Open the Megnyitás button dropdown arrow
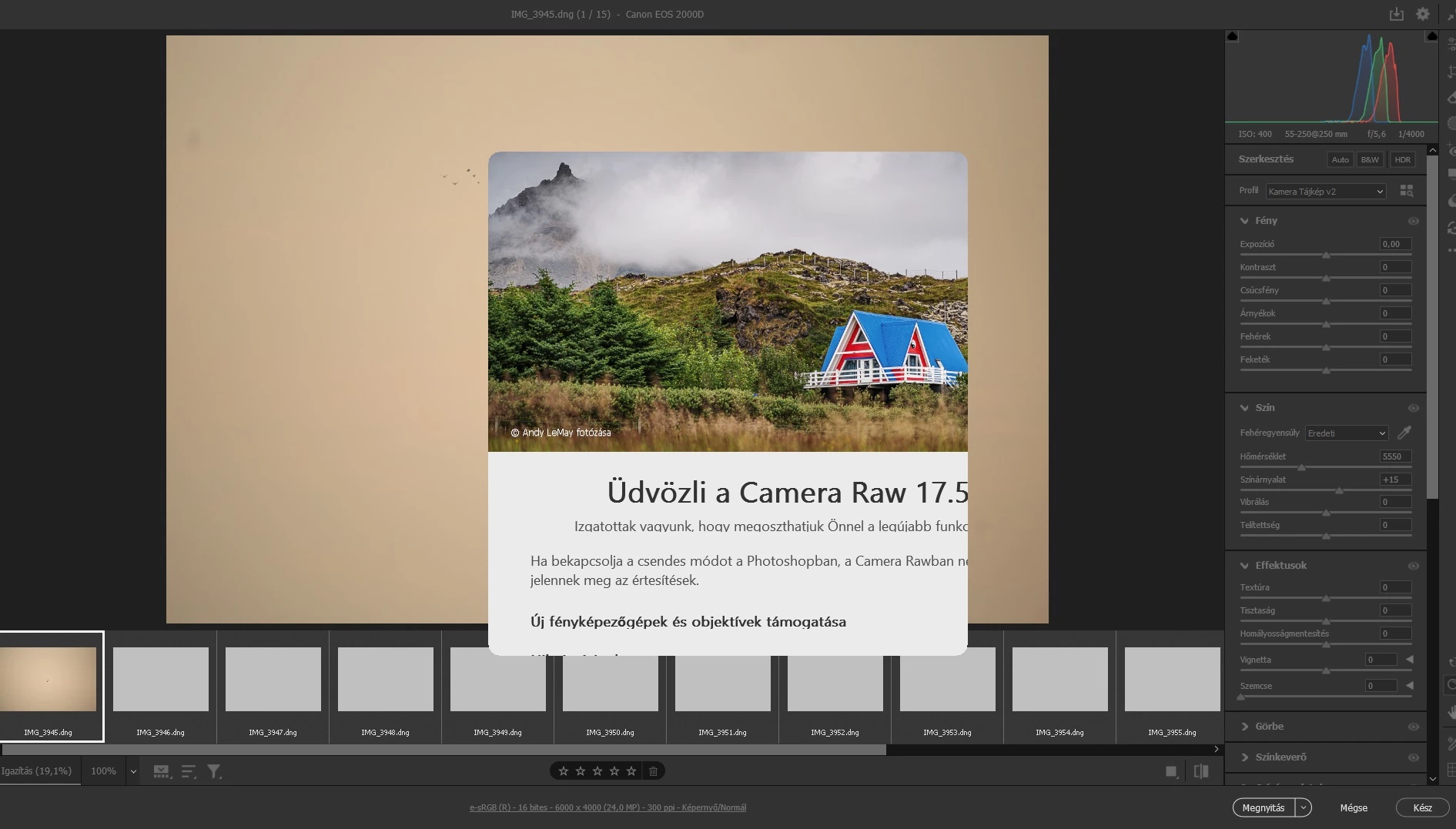1456x829 pixels. [x=1304, y=807]
